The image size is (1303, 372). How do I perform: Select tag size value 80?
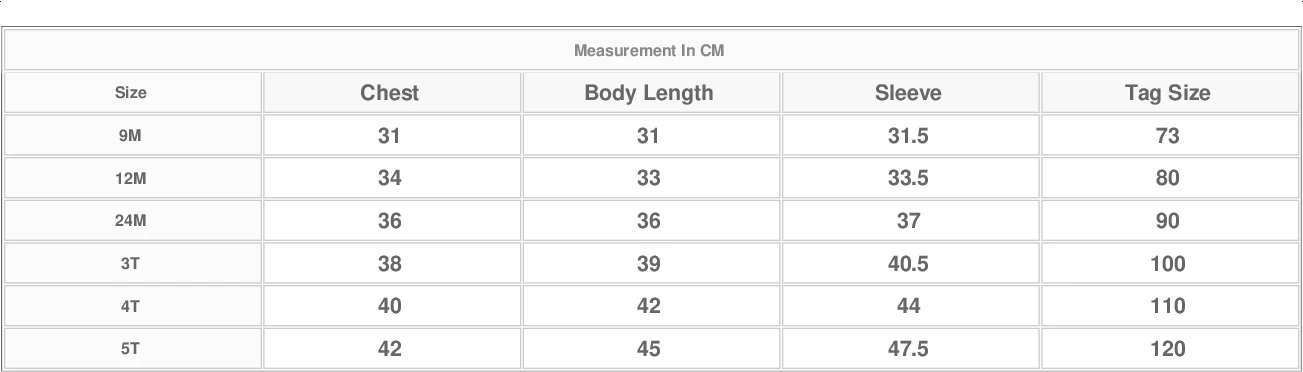pos(1168,179)
